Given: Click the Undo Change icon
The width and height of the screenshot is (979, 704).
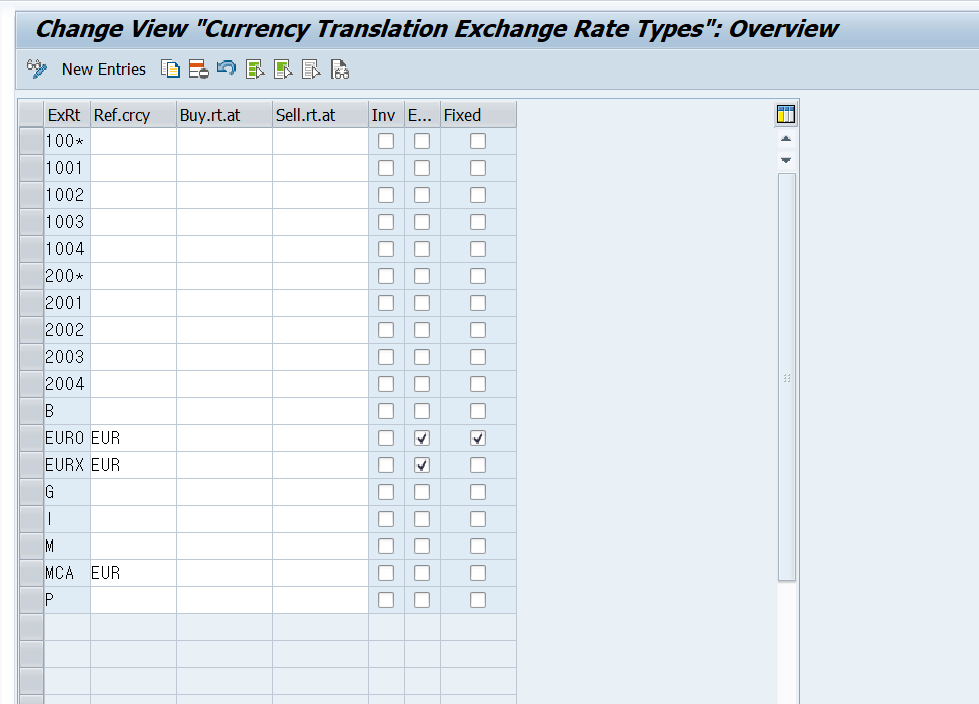Looking at the screenshot, I should [226, 69].
